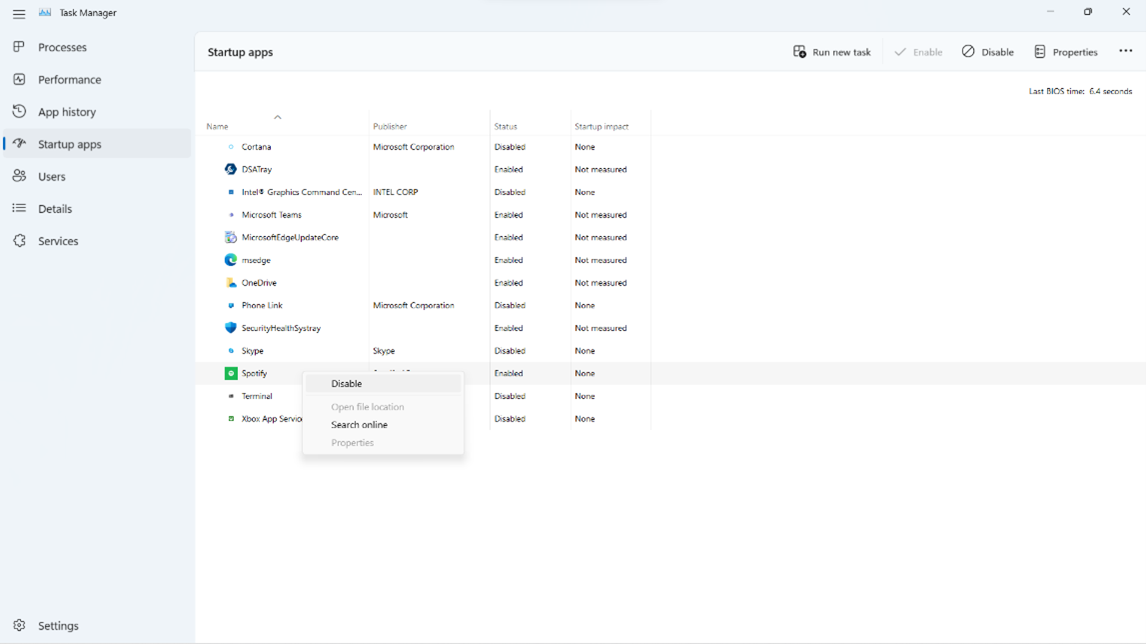Click the DSATray icon in list

[x=231, y=170]
